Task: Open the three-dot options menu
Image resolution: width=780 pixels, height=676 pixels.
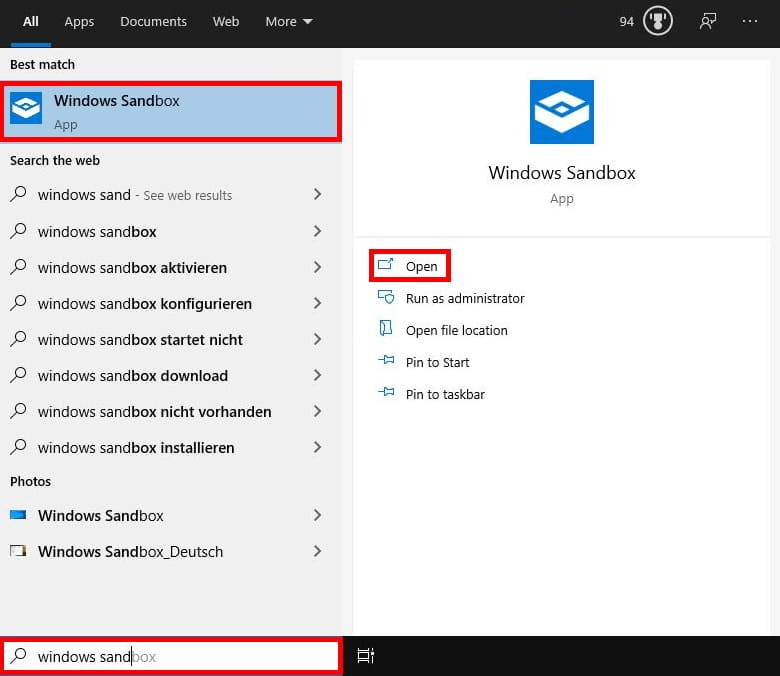Action: point(750,21)
